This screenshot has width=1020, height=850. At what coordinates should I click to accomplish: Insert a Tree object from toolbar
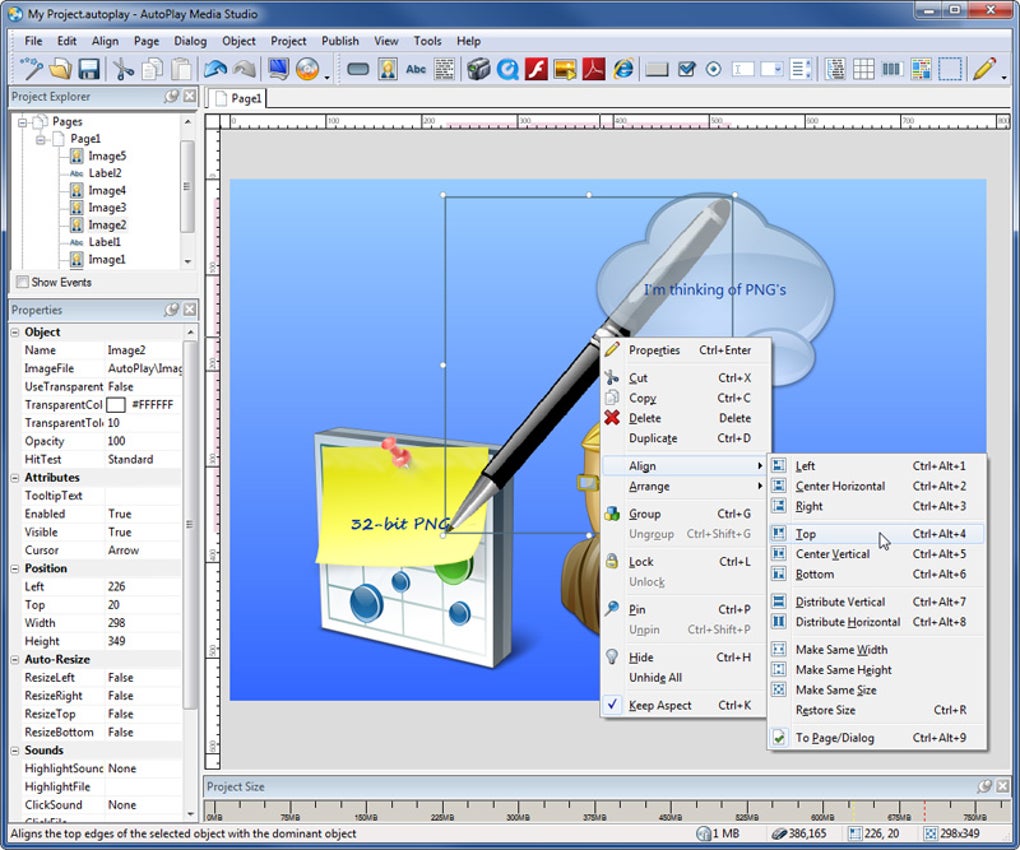(835, 69)
